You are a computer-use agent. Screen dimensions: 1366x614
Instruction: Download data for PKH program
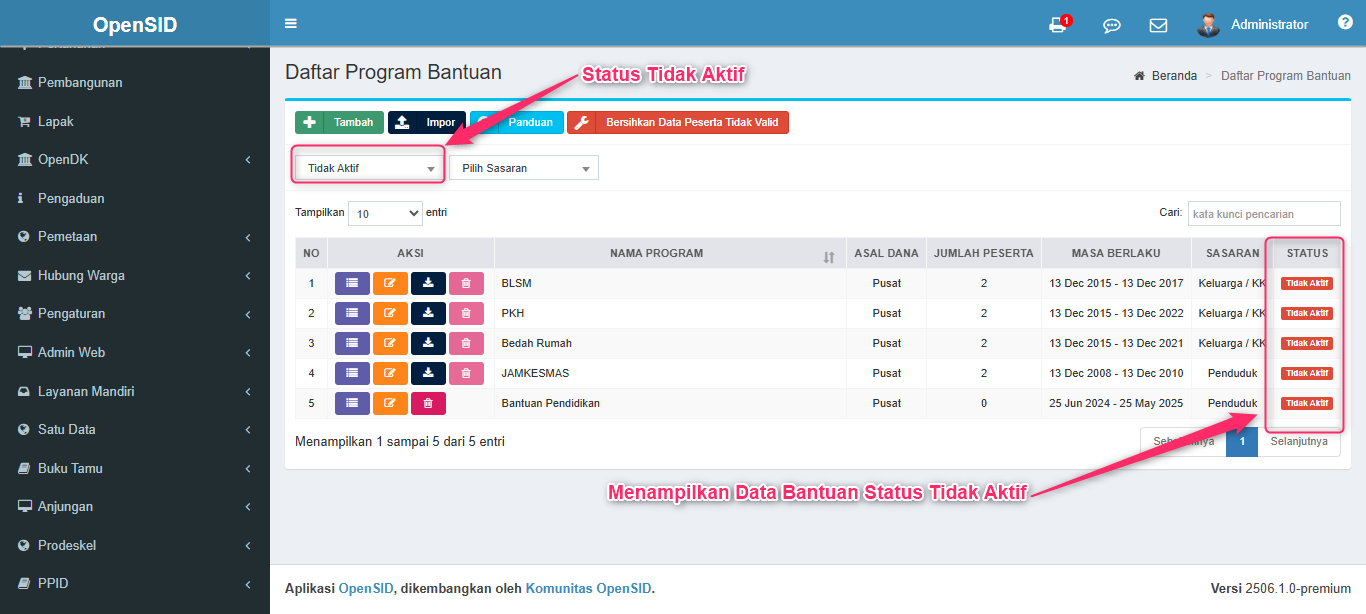tap(428, 313)
